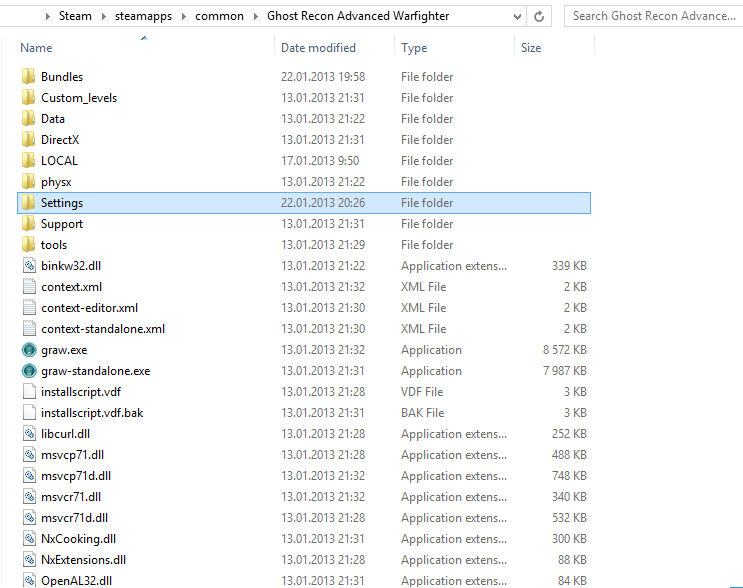Click the 22.01.2013 19:58 date cell
Image resolution: width=743 pixels, height=588 pixels.
click(x=323, y=77)
